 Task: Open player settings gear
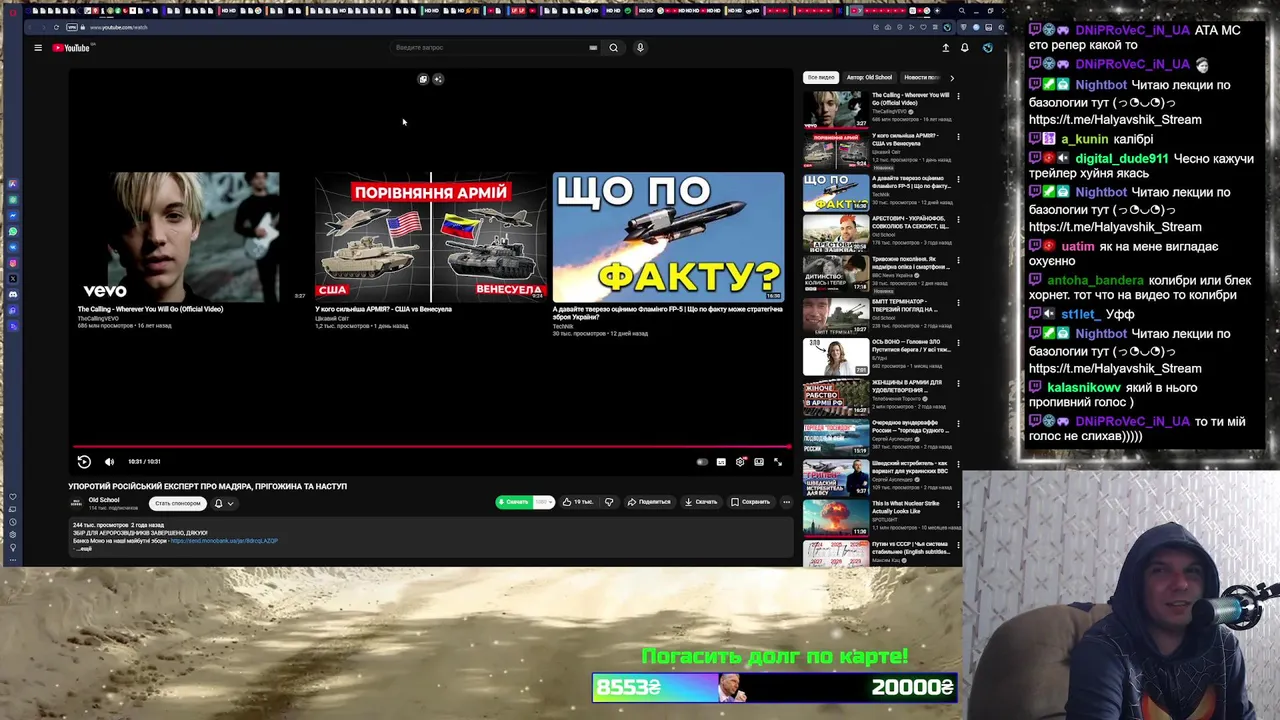point(741,462)
